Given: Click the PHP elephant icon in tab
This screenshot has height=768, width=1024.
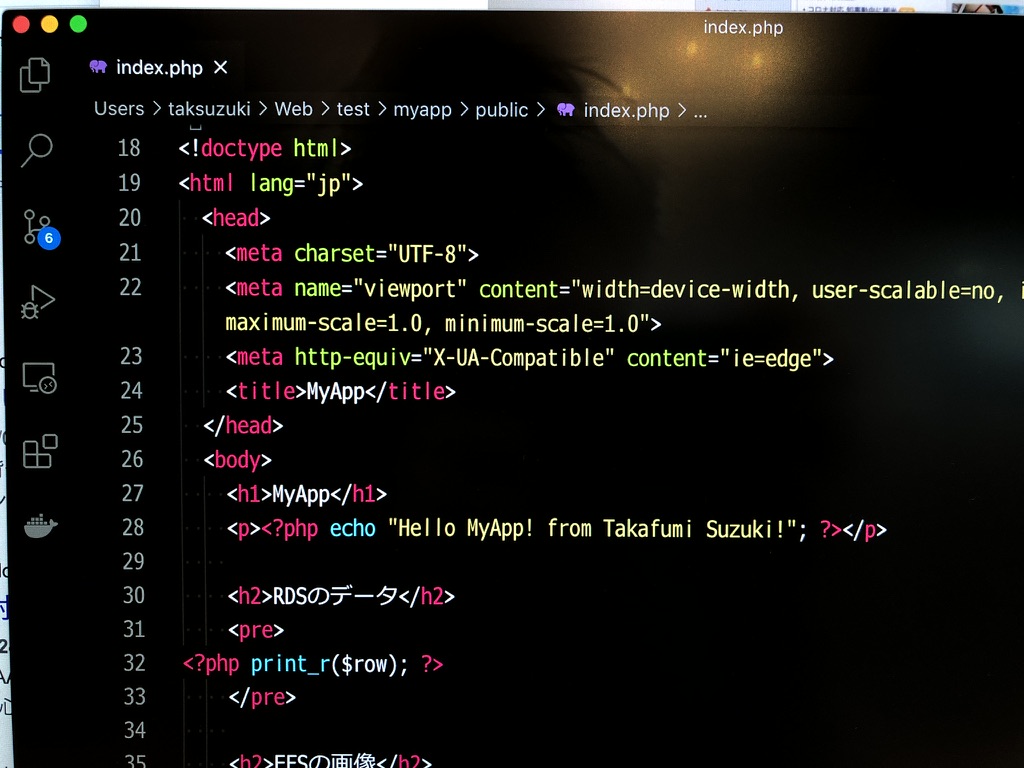Looking at the screenshot, I should (98, 67).
